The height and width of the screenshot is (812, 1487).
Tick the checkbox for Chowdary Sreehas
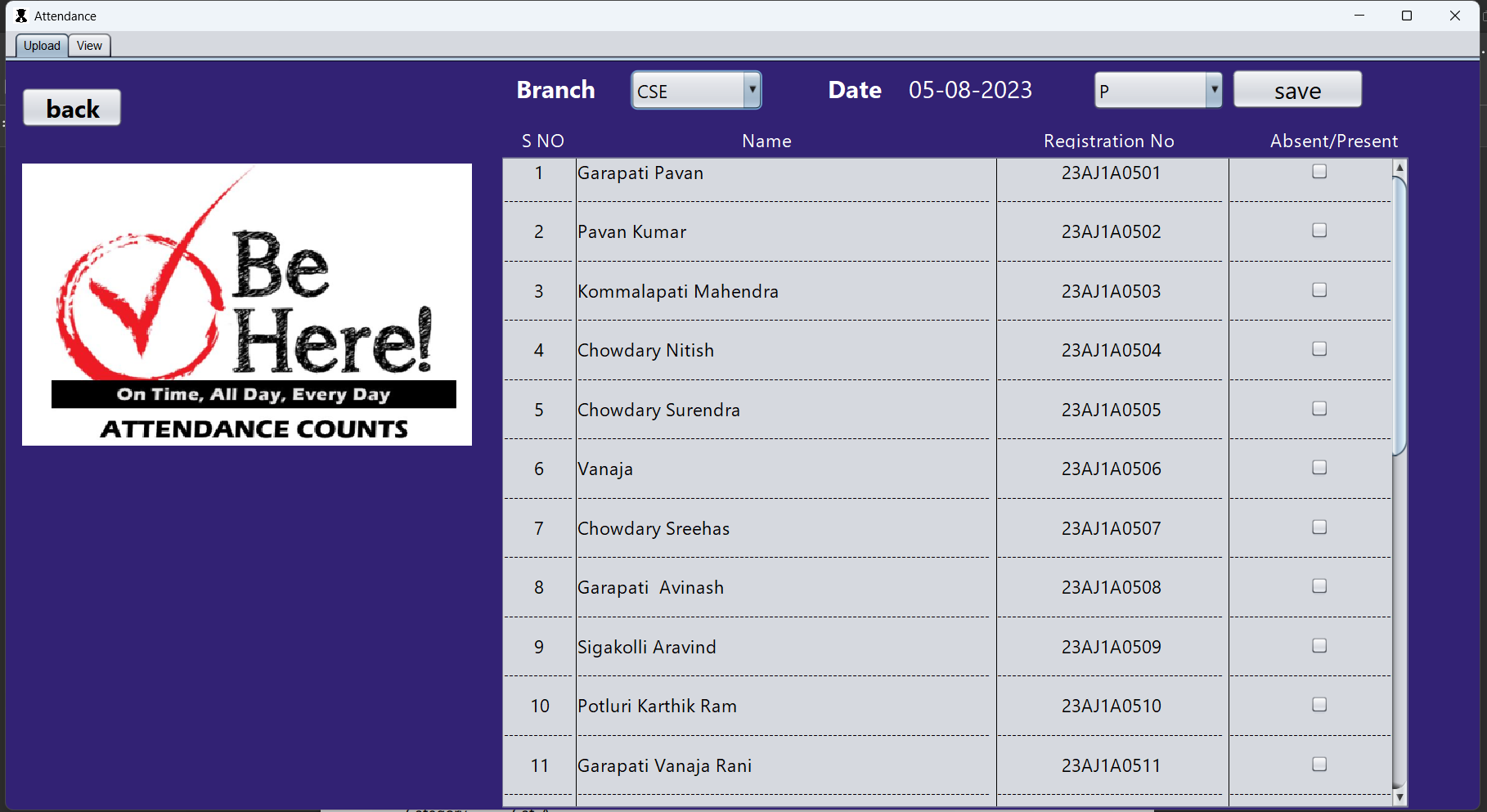point(1319,527)
